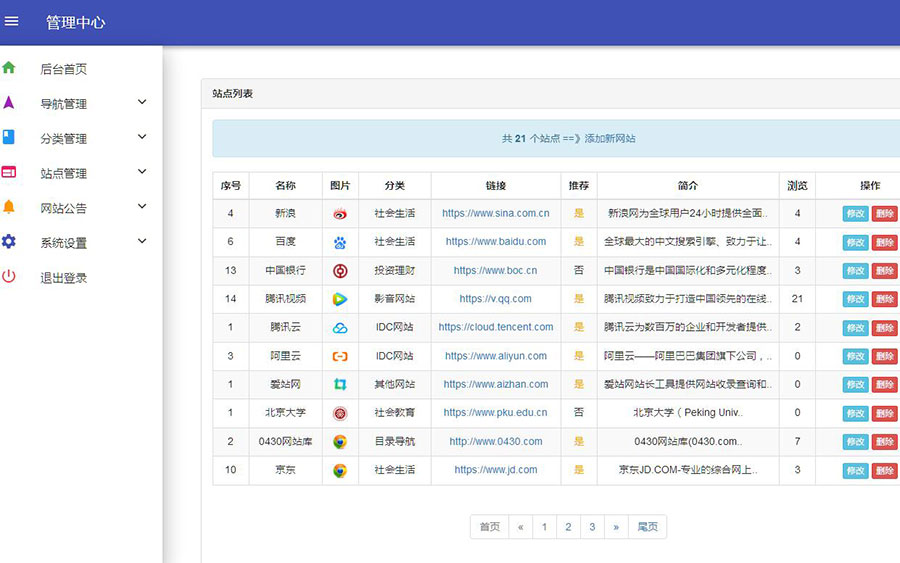The width and height of the screenshot is (900, 563).
Task: Click the purple navigation management icon
Action: (9, 102)
